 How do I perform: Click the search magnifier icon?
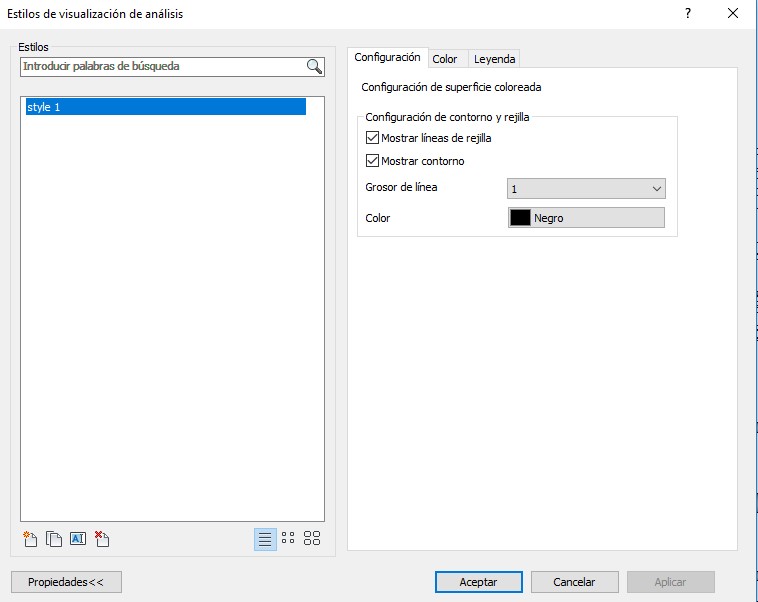tap(314, 67)
